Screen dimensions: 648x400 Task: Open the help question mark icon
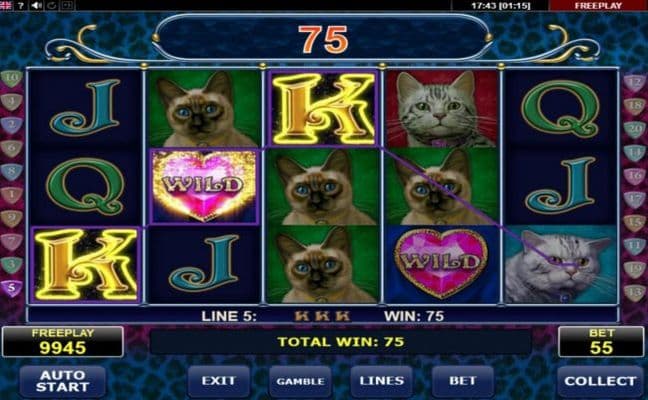21,5
